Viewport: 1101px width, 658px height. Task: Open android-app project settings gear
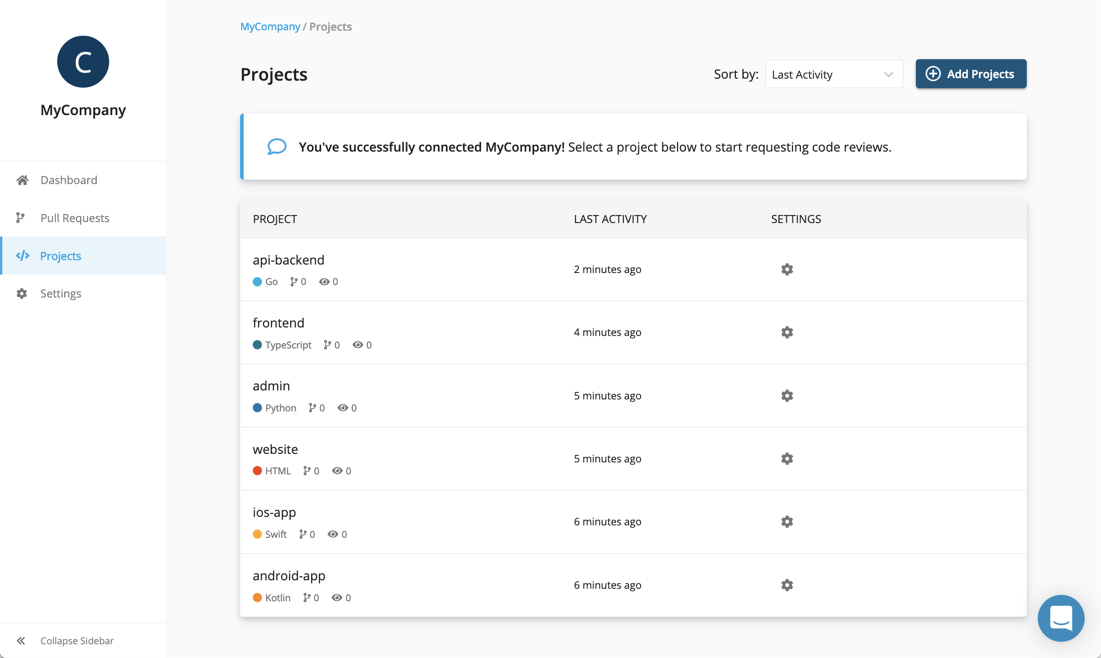787,585
